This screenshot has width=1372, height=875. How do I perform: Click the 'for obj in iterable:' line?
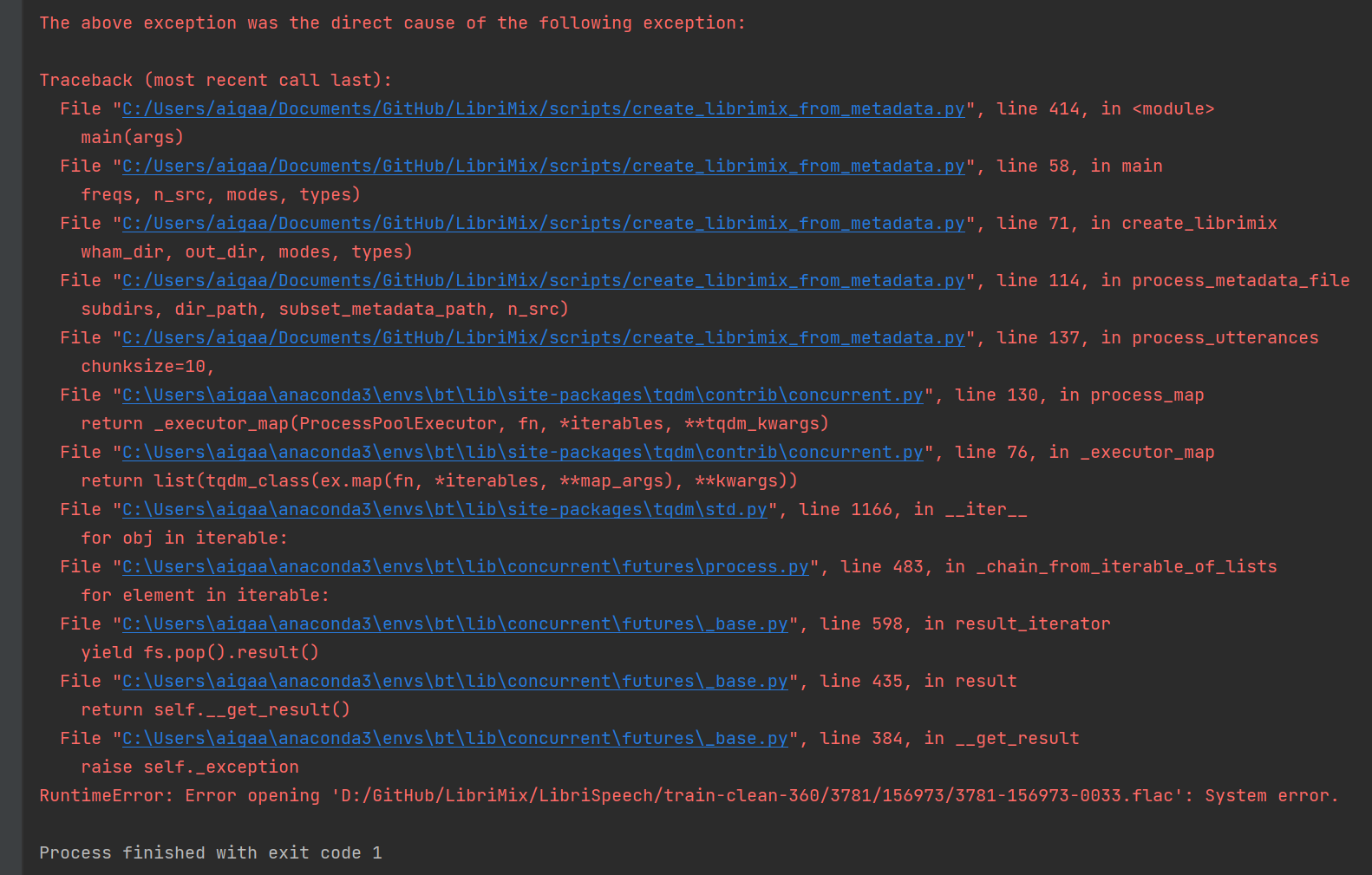pyautogui.click(x=185, y=538)
